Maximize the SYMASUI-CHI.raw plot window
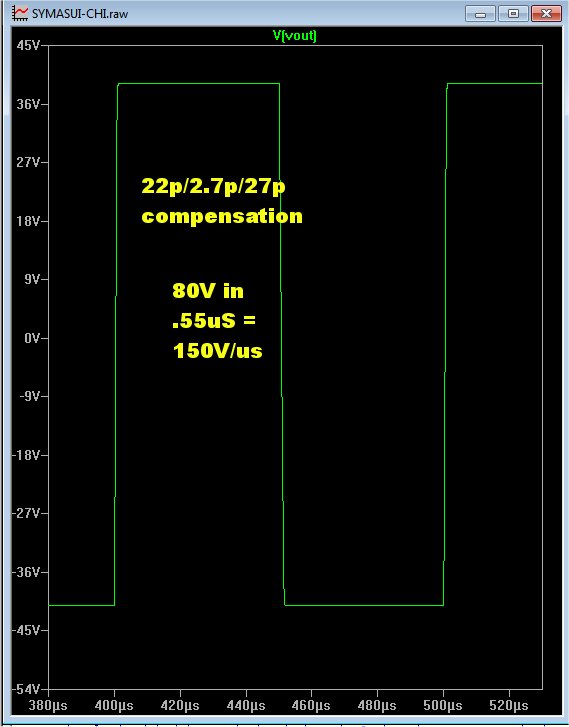The height and width of the screenshot is (727, 569). click(513, 13)
